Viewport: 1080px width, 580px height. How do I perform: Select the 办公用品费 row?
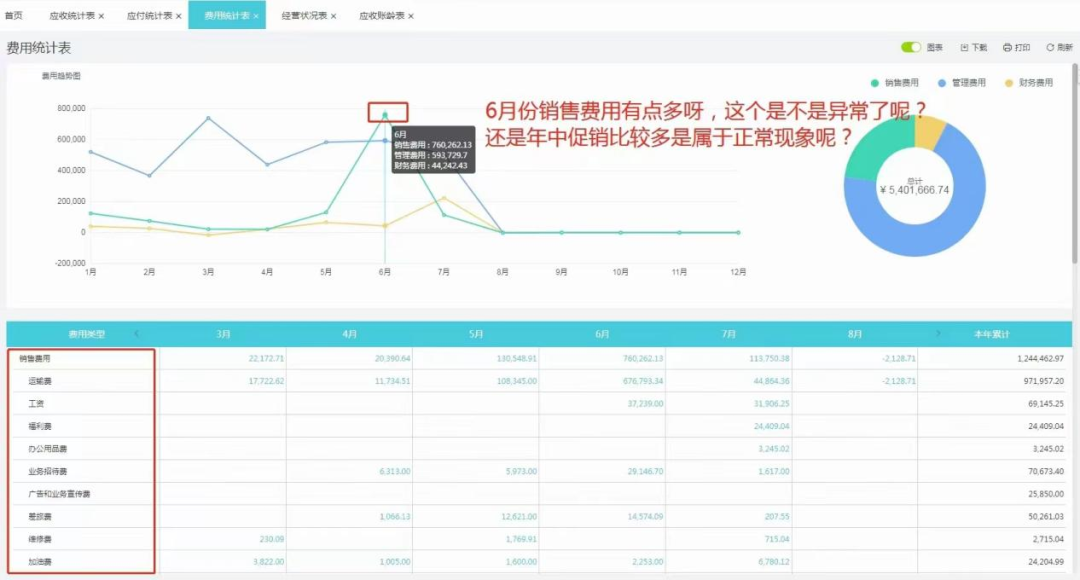539,448
